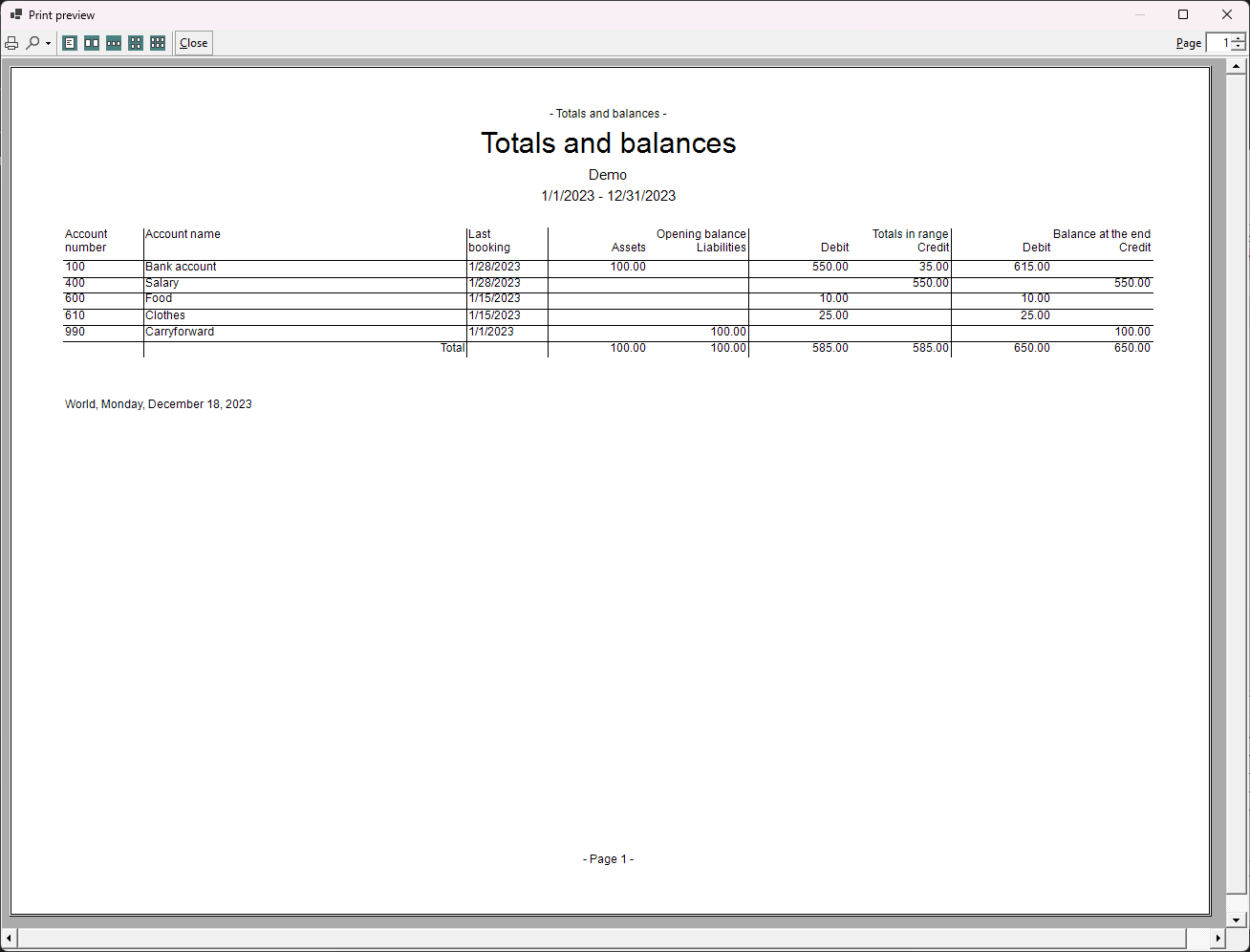Click the 'Bank account' row name
The height and width of the screenshot is (952, 1250).
pos(181,267)
